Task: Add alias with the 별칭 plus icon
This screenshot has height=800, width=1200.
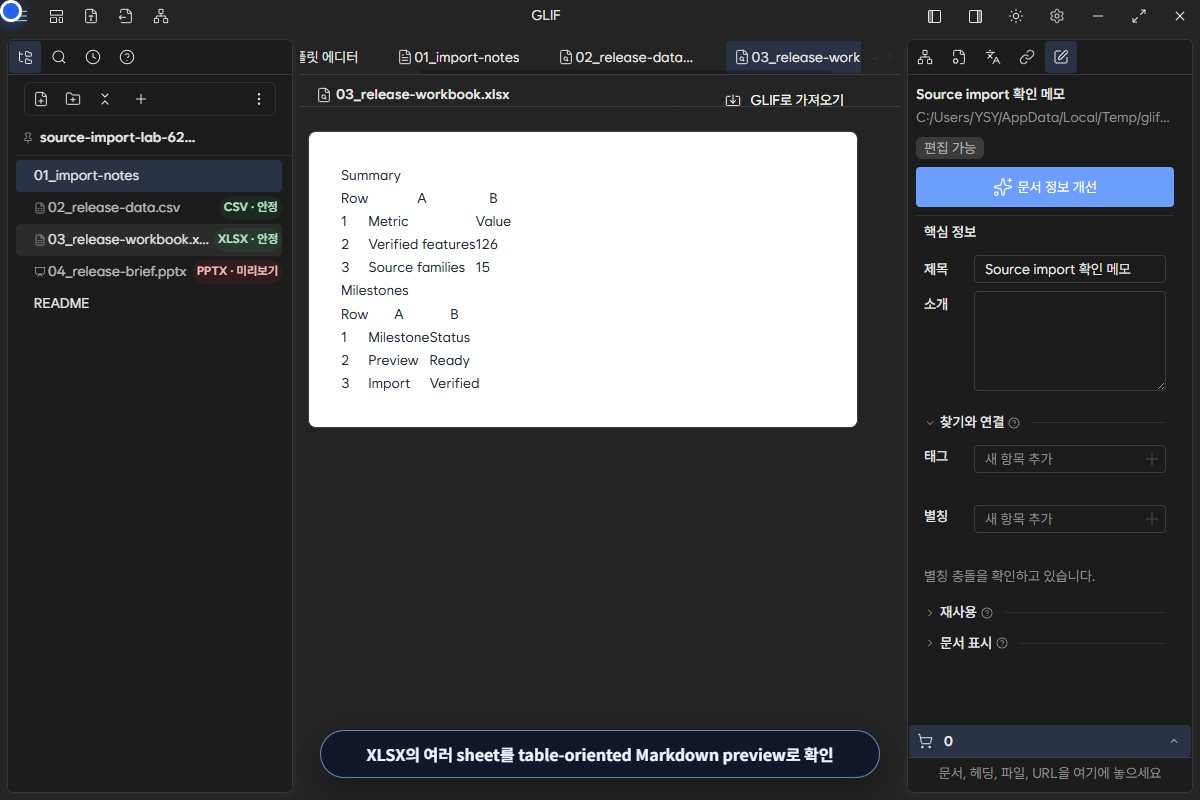Action: (x=1152, y=519)
